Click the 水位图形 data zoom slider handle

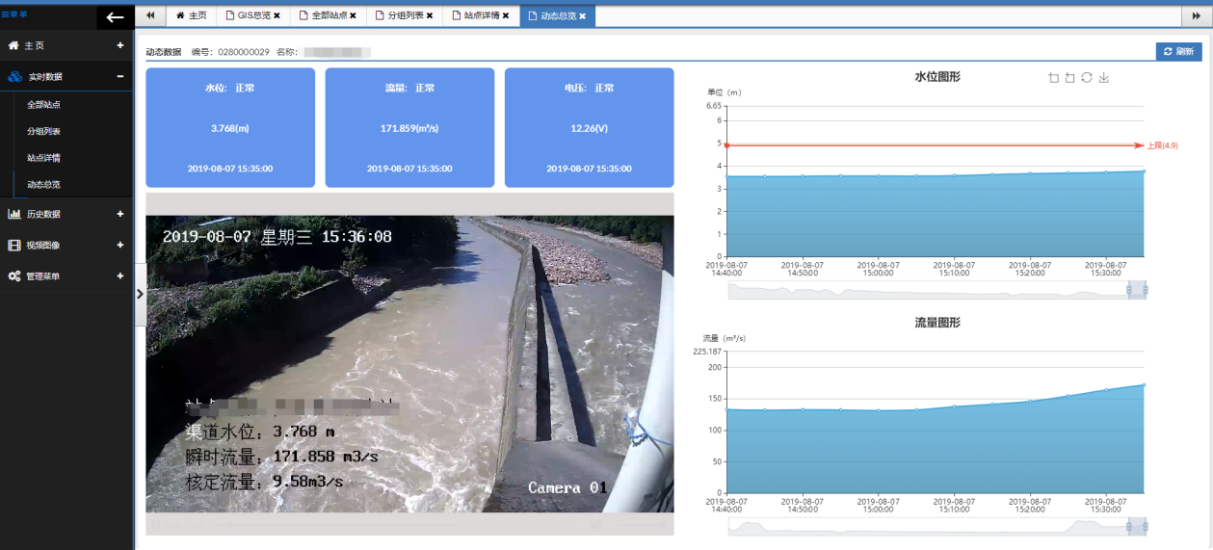point(1137,290)
